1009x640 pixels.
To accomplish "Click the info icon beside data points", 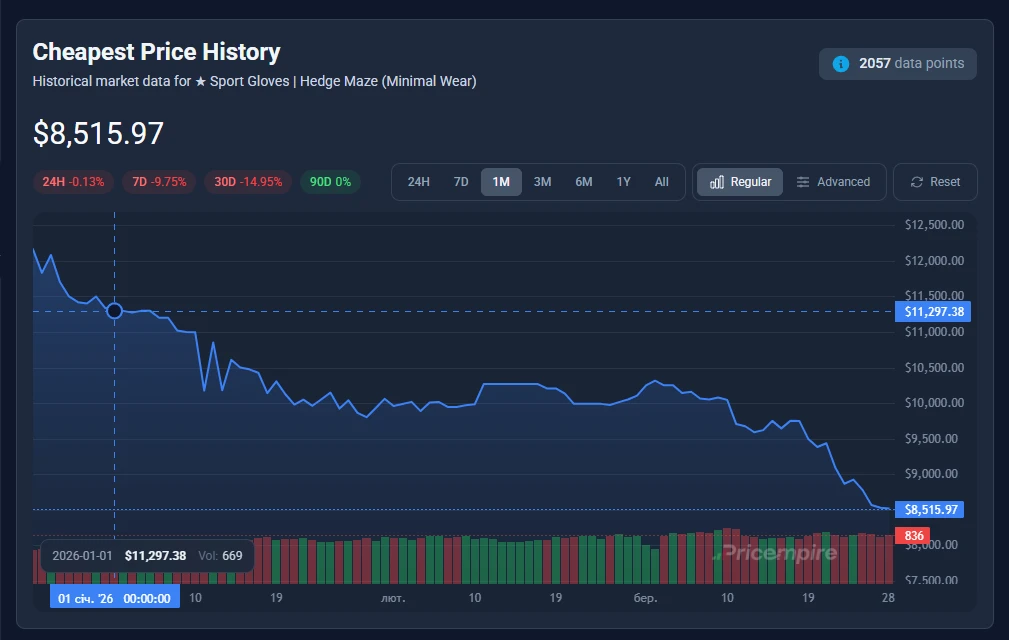I will tap(841, 64).
